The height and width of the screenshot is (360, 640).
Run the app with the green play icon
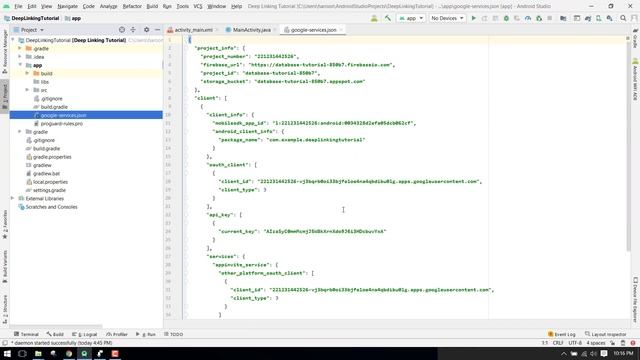[x=473, y=18]
